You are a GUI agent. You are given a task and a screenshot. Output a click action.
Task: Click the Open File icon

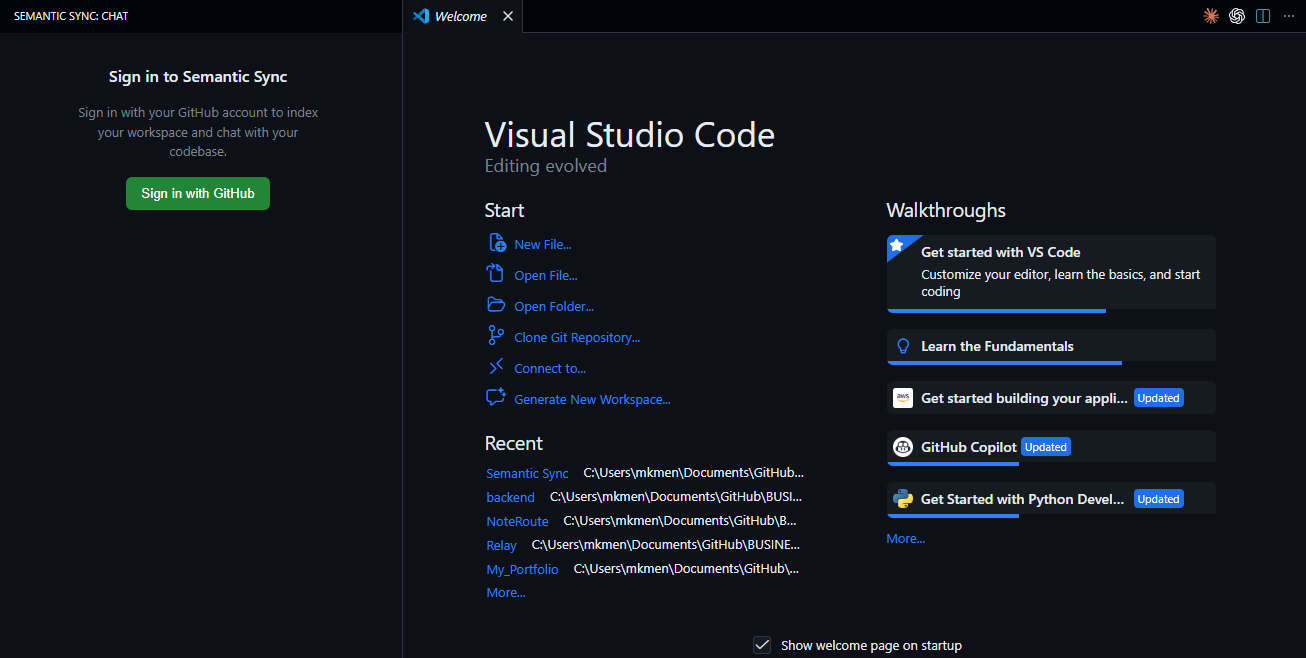coord(497,274)
